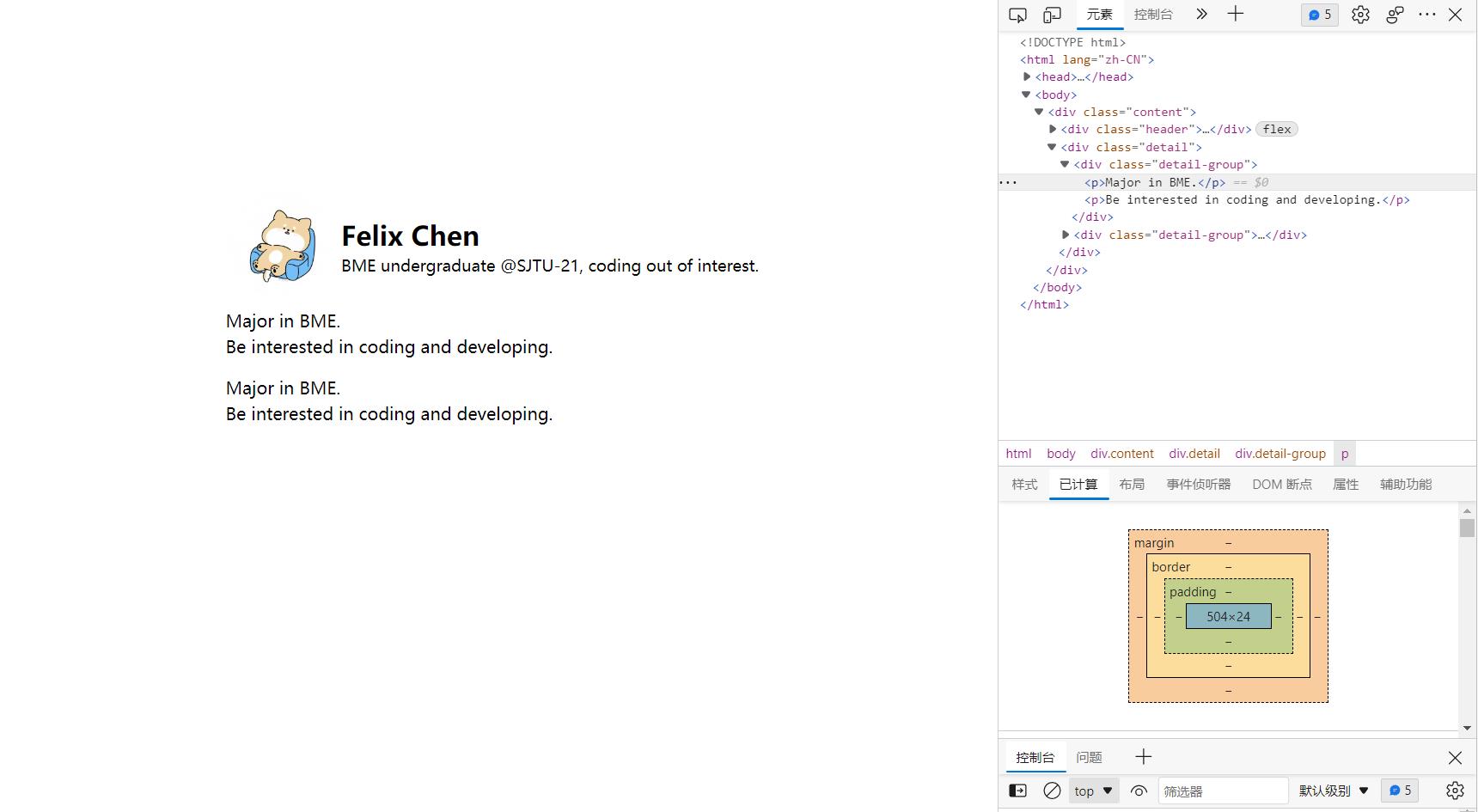
Task: Toggle the flex badge on header div
Action: pyautogui.click(x=1277, y=129)
